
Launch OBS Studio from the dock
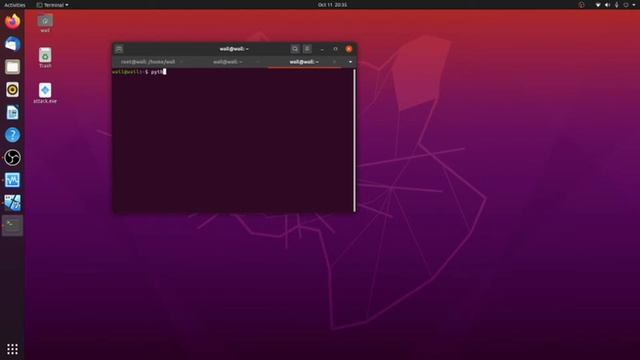[12, 158]
